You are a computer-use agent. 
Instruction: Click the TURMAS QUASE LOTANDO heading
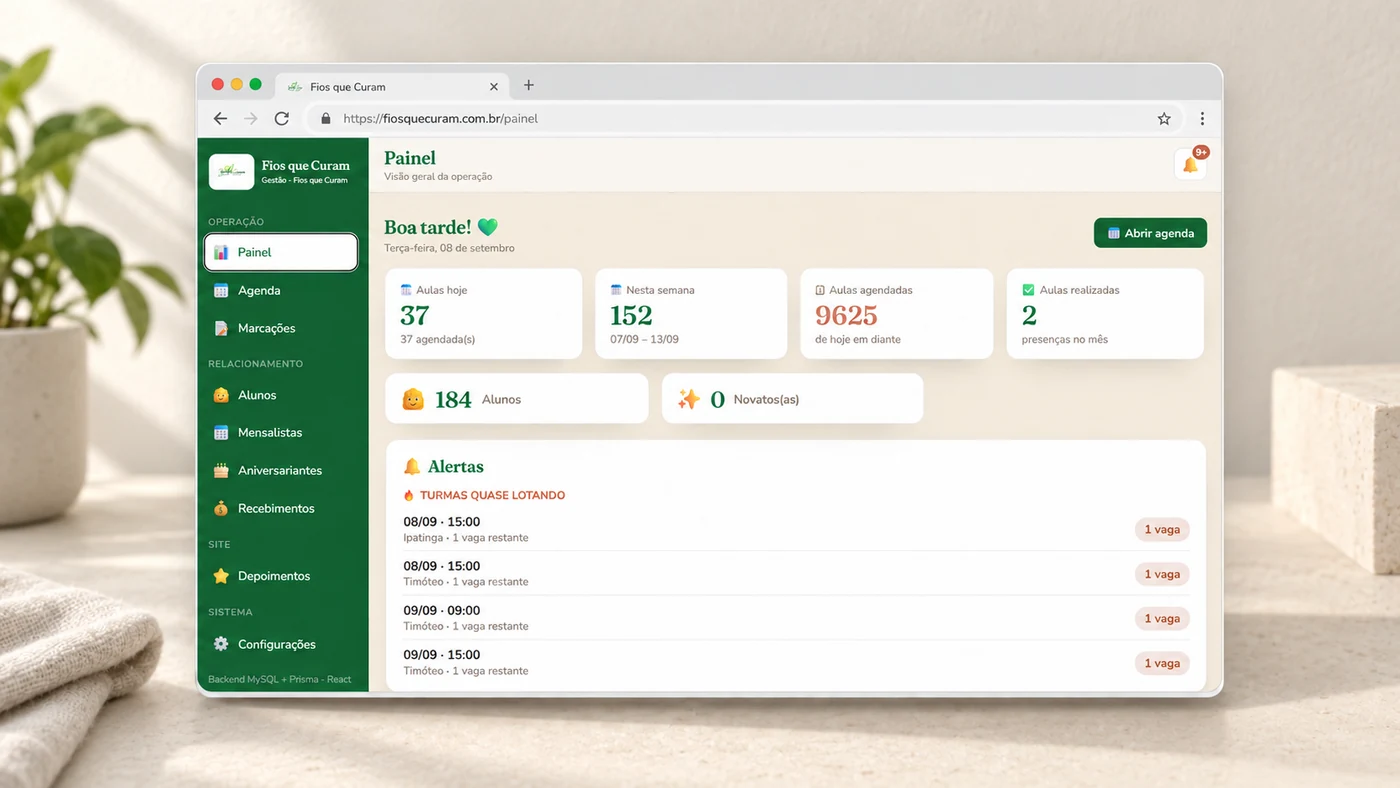[x=492, y=495]
